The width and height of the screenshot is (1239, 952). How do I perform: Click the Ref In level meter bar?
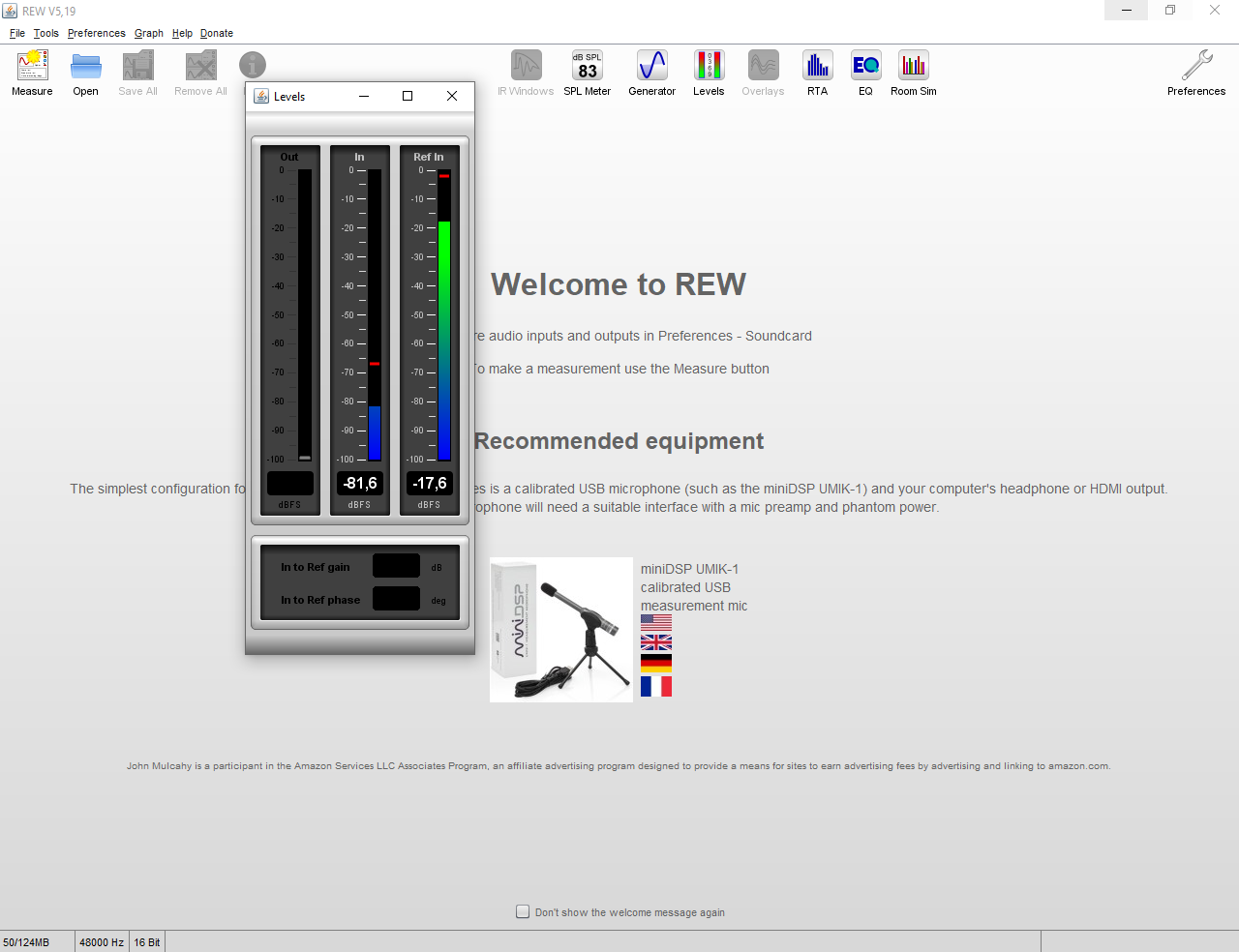point(444,315)
